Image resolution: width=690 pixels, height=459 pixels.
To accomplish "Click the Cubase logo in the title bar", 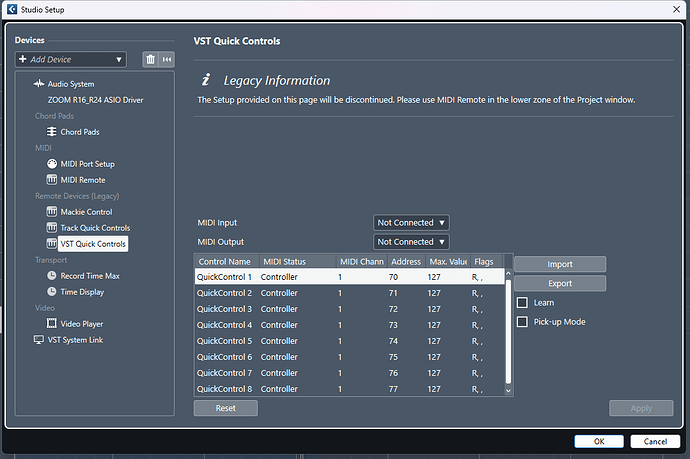I will point(12,9).
